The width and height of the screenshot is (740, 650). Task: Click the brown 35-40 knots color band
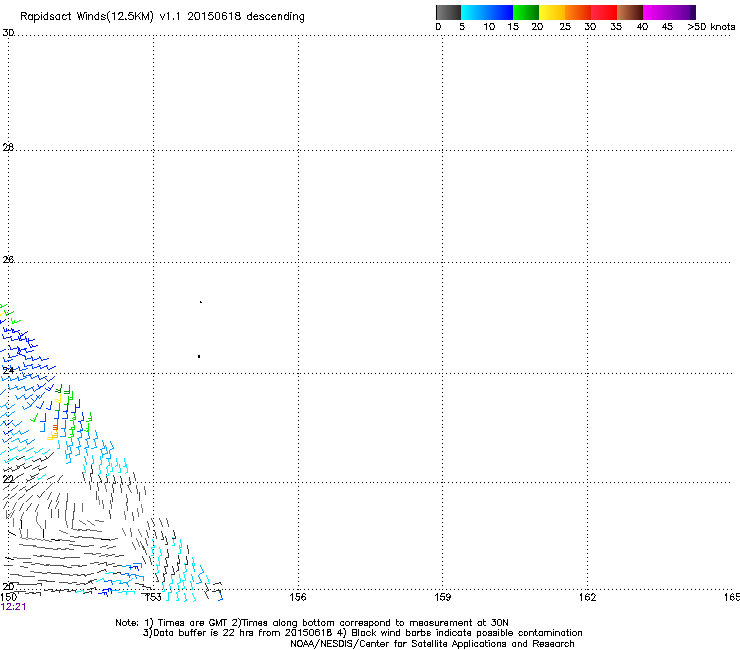point(630,12)
